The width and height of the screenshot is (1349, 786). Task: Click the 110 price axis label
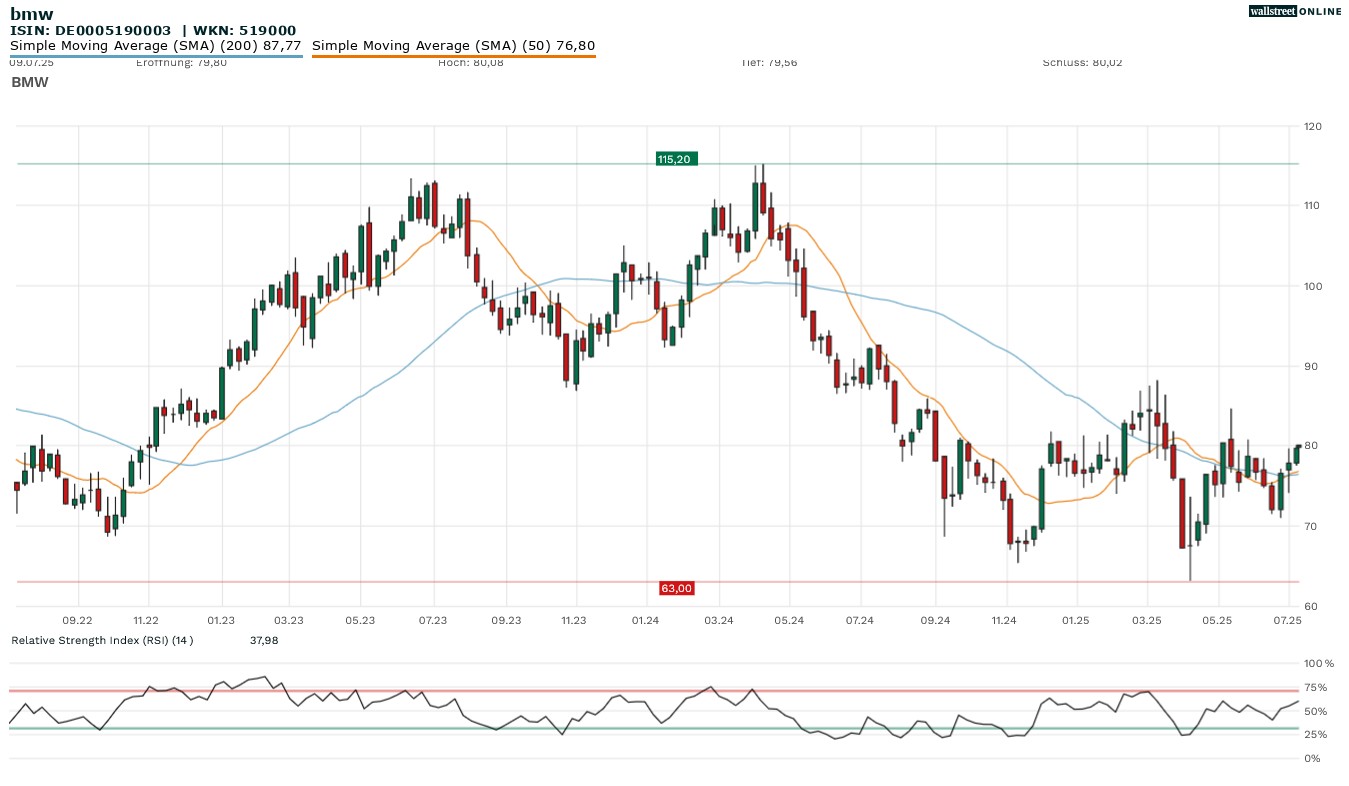click(x=1313, y=206)
